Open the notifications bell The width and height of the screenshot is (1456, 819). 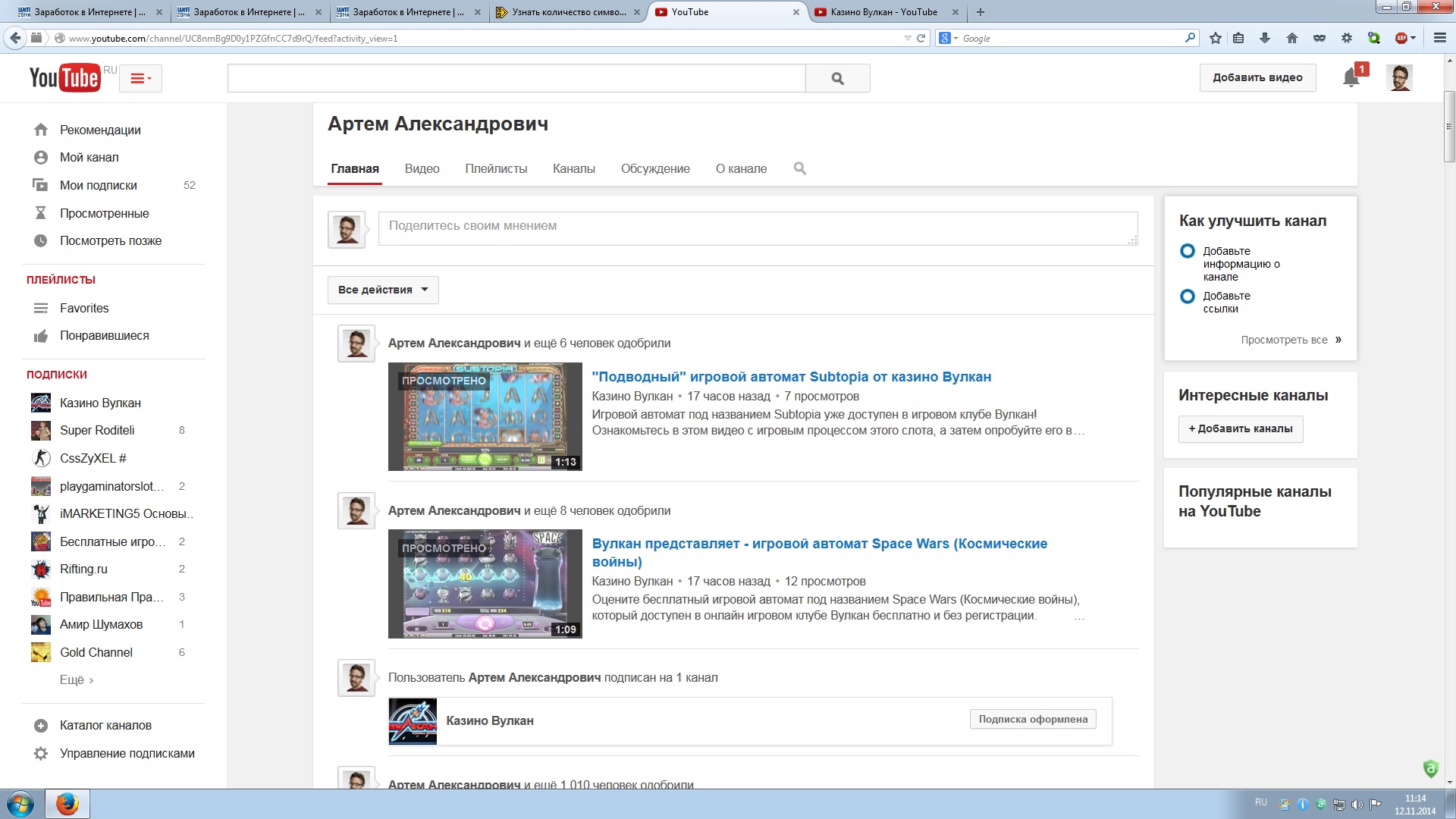[1351, 77]
